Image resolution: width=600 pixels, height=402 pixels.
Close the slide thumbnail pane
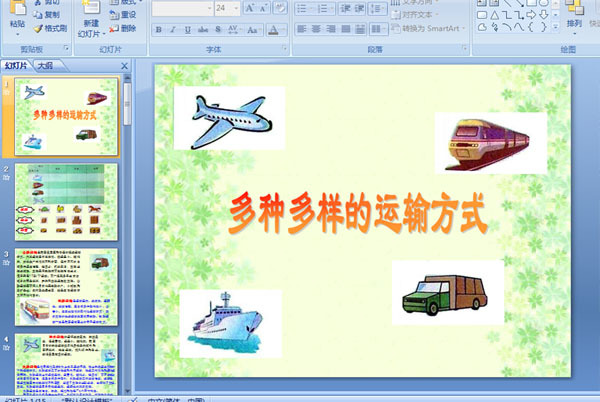click(x=124, y=66)
